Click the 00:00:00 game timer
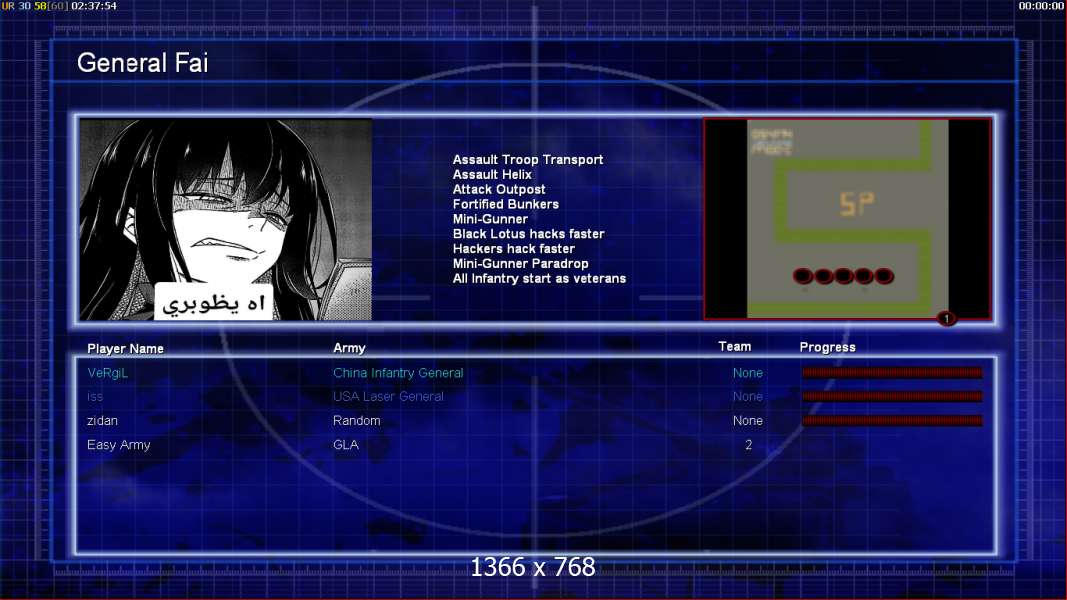 click(x=1041, y=6)
